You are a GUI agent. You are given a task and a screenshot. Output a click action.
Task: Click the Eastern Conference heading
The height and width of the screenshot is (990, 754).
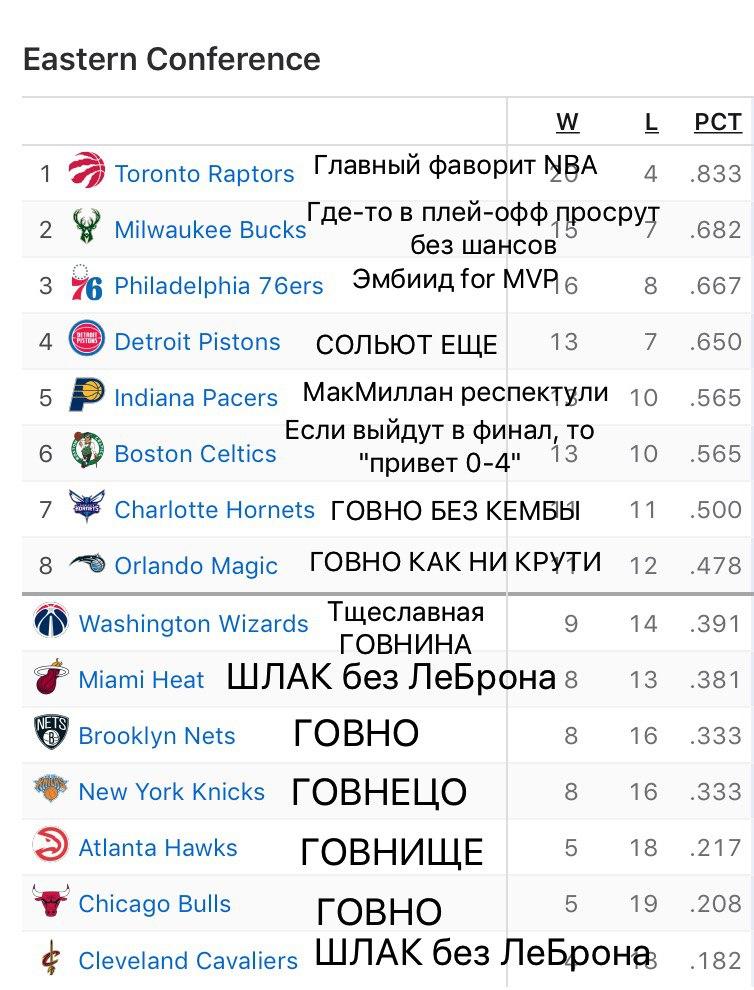click(172, 59)
